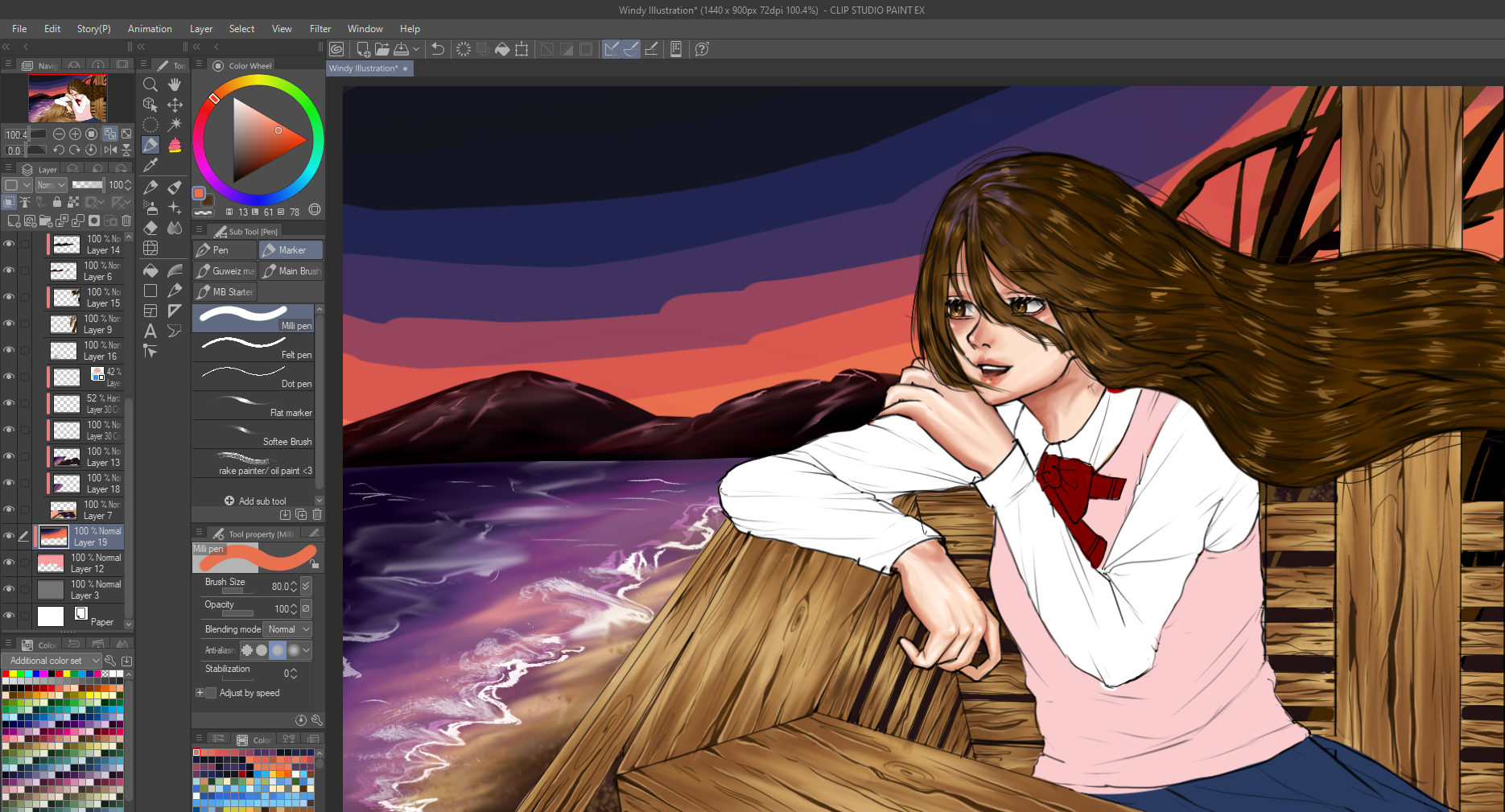Open the Additional color set dropdown
Screen dimensions: 1505x812
[53, 661]
